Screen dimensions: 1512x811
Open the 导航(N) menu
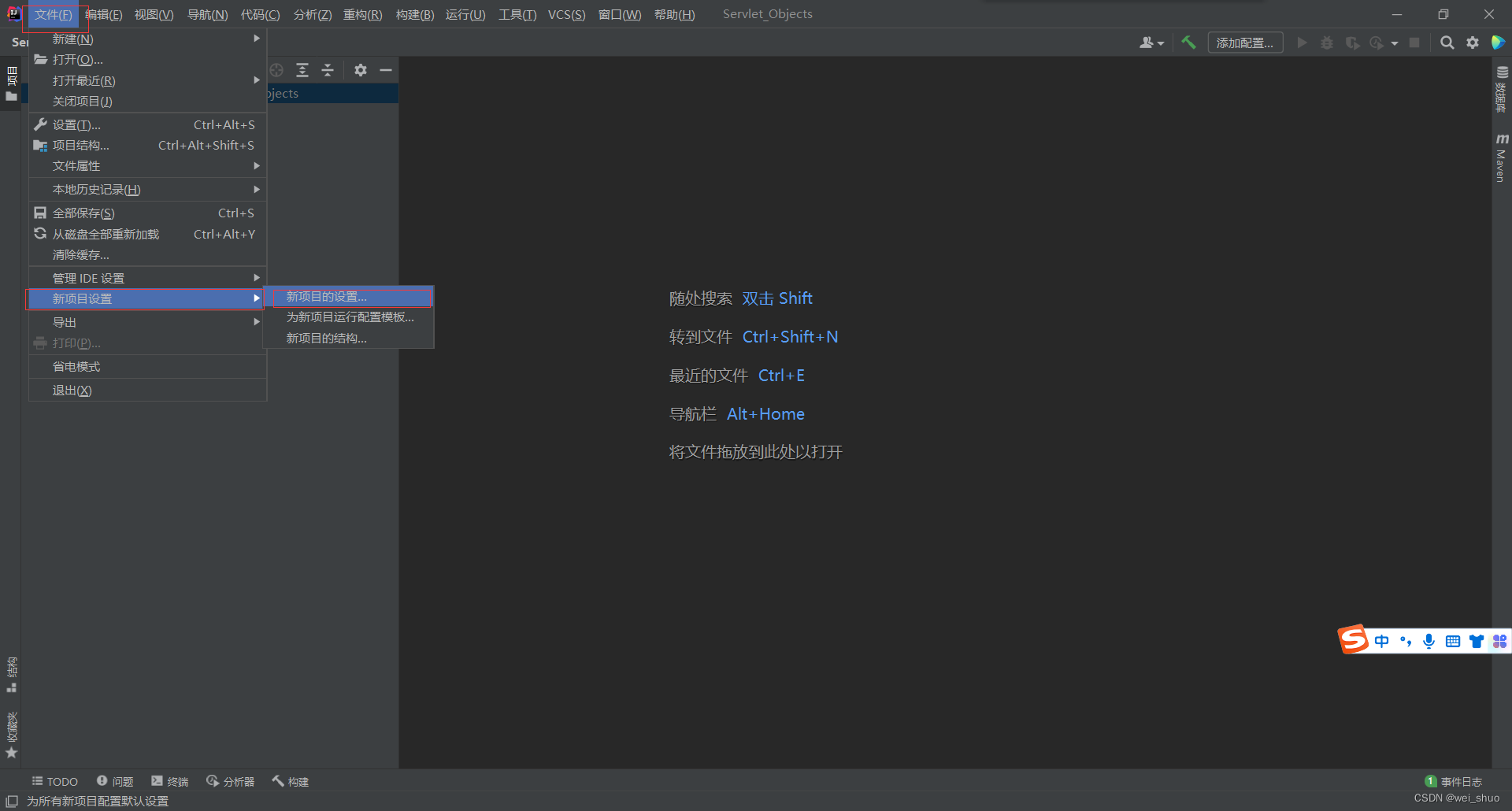[207, 14]
